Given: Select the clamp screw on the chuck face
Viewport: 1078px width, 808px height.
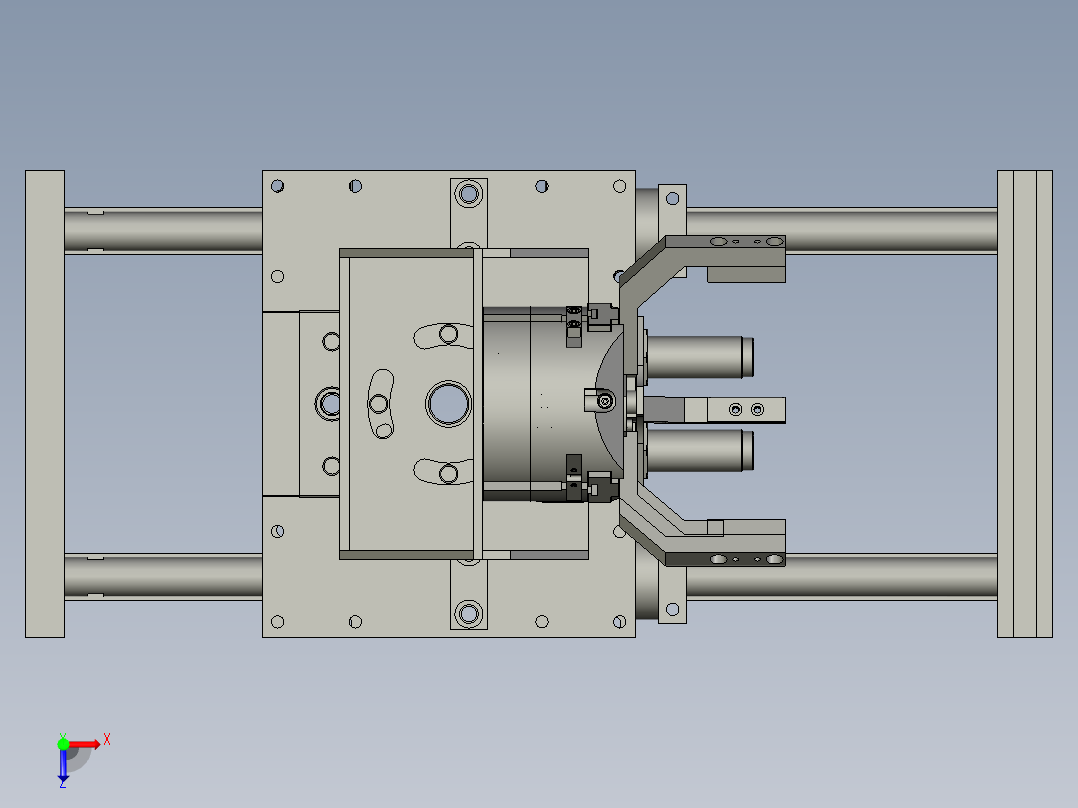Looking at the screenshot, I should click(x=605, y=401).
